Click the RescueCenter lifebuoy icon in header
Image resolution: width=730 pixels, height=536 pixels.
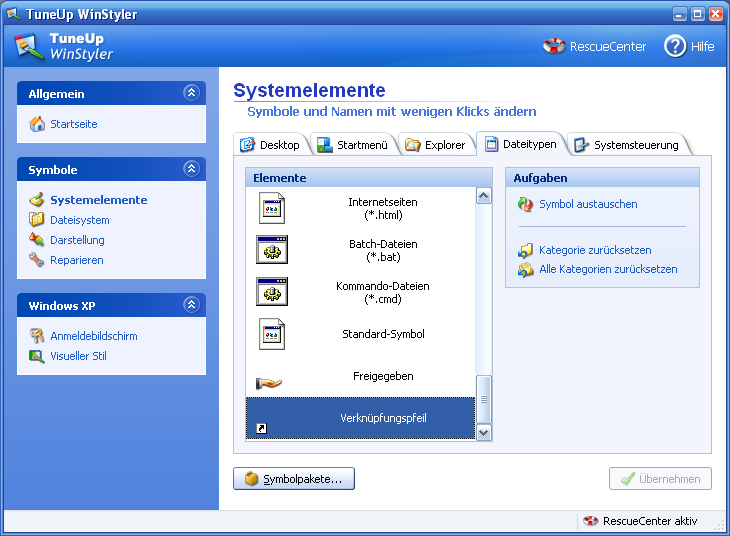point(554,46)
